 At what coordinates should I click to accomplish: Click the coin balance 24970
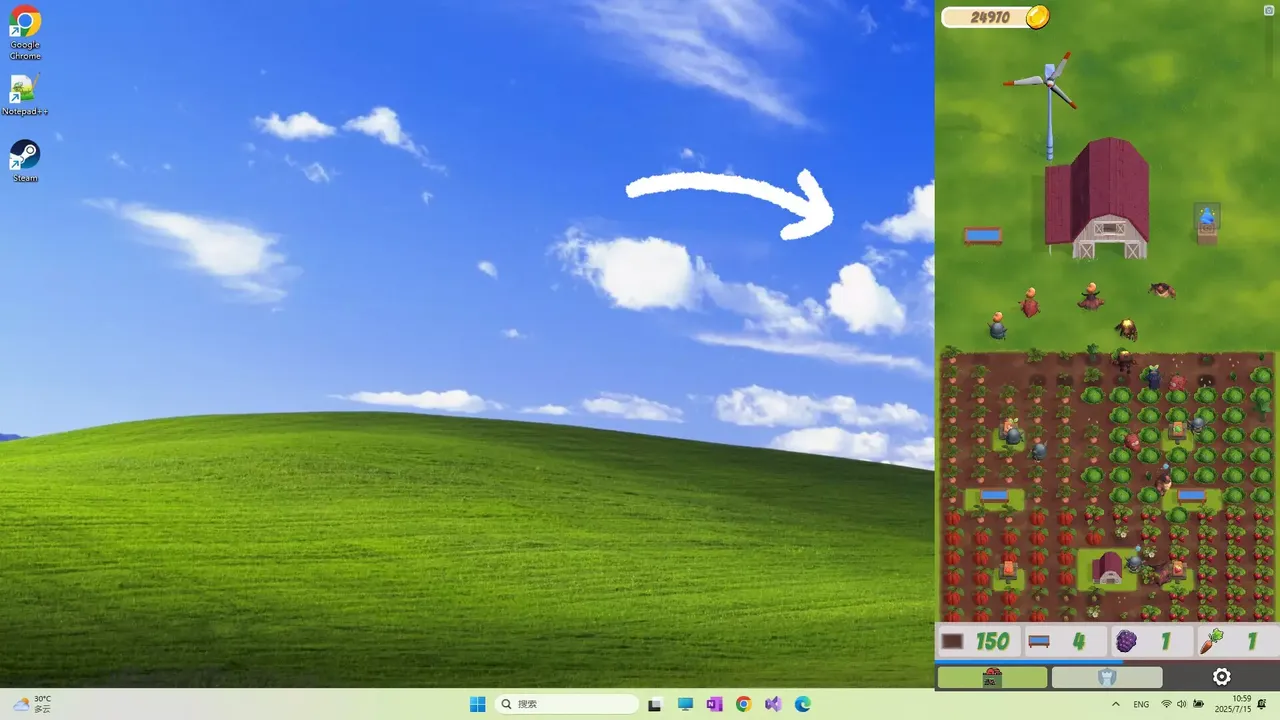click(990, 17)
